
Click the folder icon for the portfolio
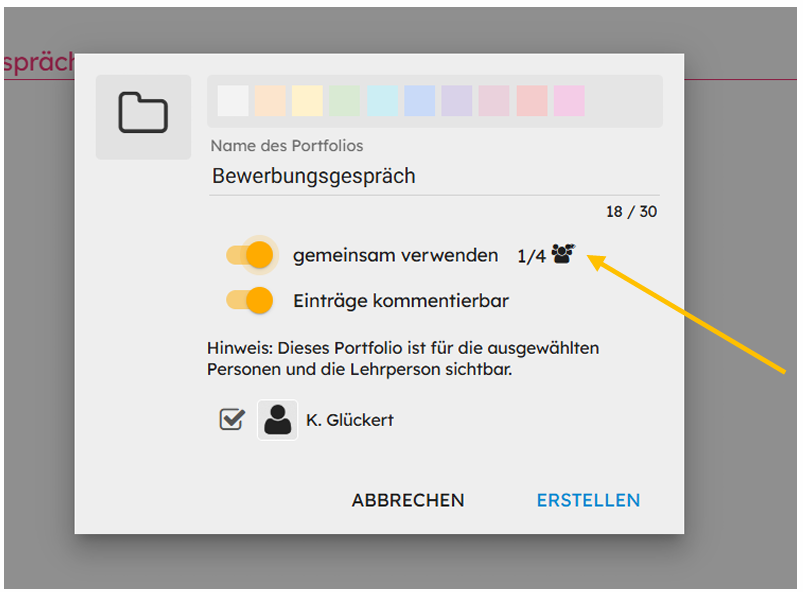coord(143,114)
